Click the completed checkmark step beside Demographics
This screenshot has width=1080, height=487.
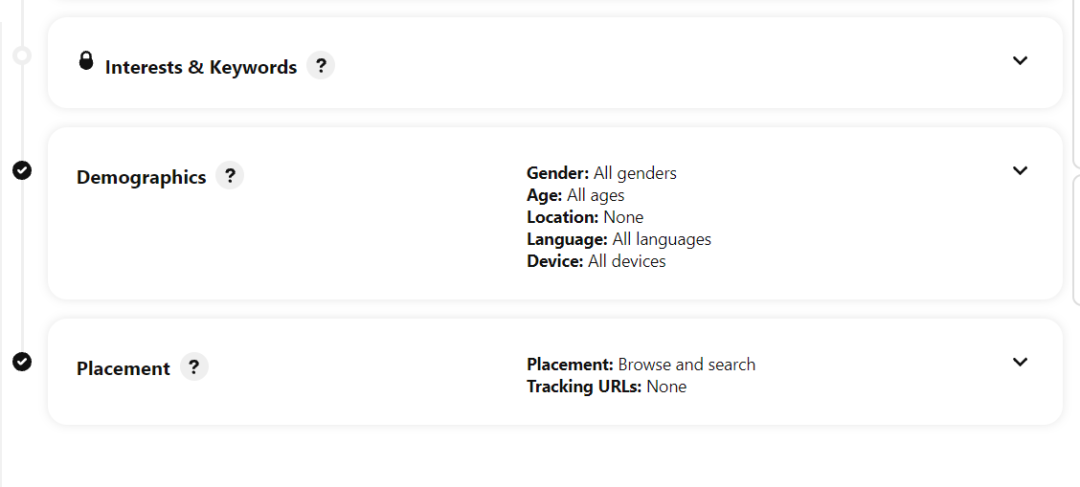click(22, 169)
